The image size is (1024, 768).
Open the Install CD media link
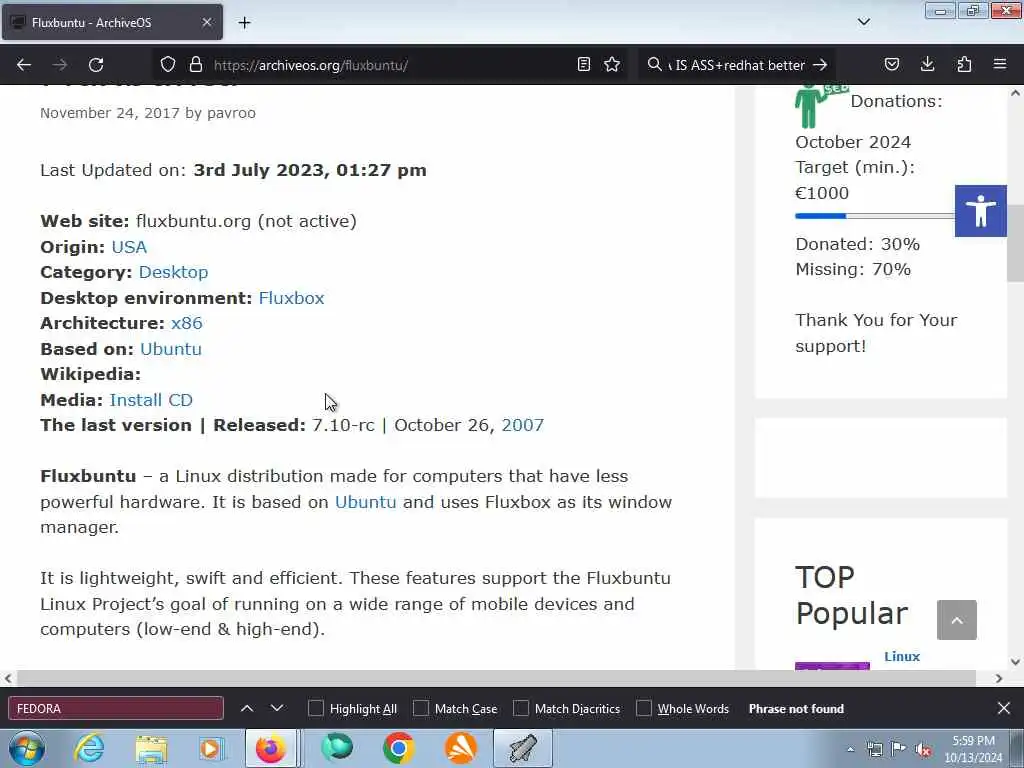point(151,400)
